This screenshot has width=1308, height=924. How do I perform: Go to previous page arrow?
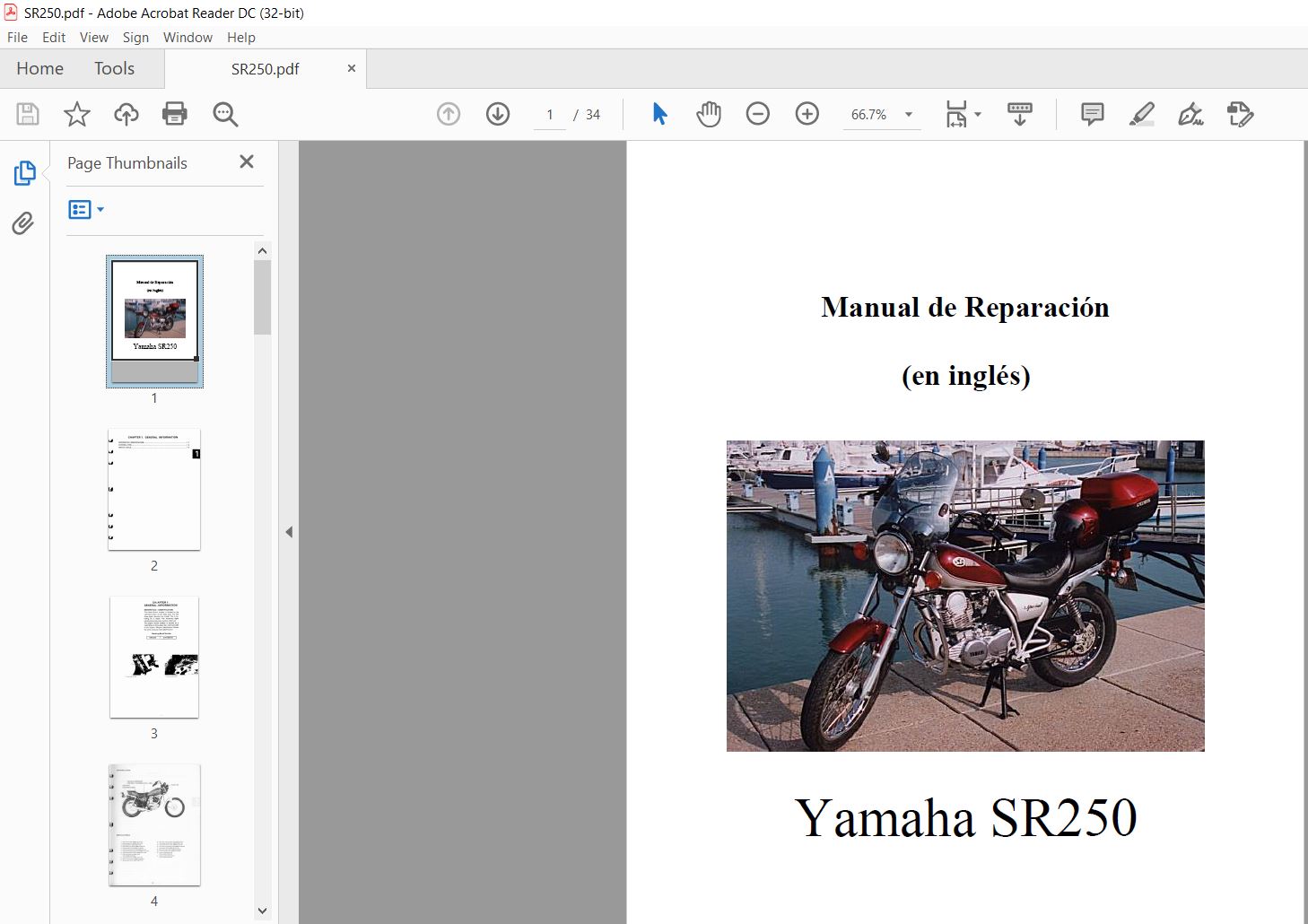pos(449,114)
